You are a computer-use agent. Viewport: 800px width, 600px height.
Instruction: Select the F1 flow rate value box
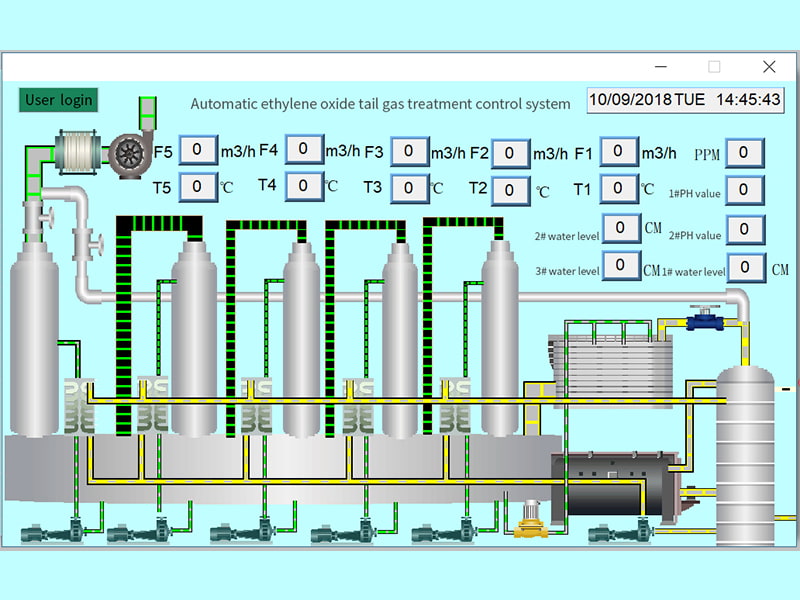pyautogui.click(x=619, y=151)
